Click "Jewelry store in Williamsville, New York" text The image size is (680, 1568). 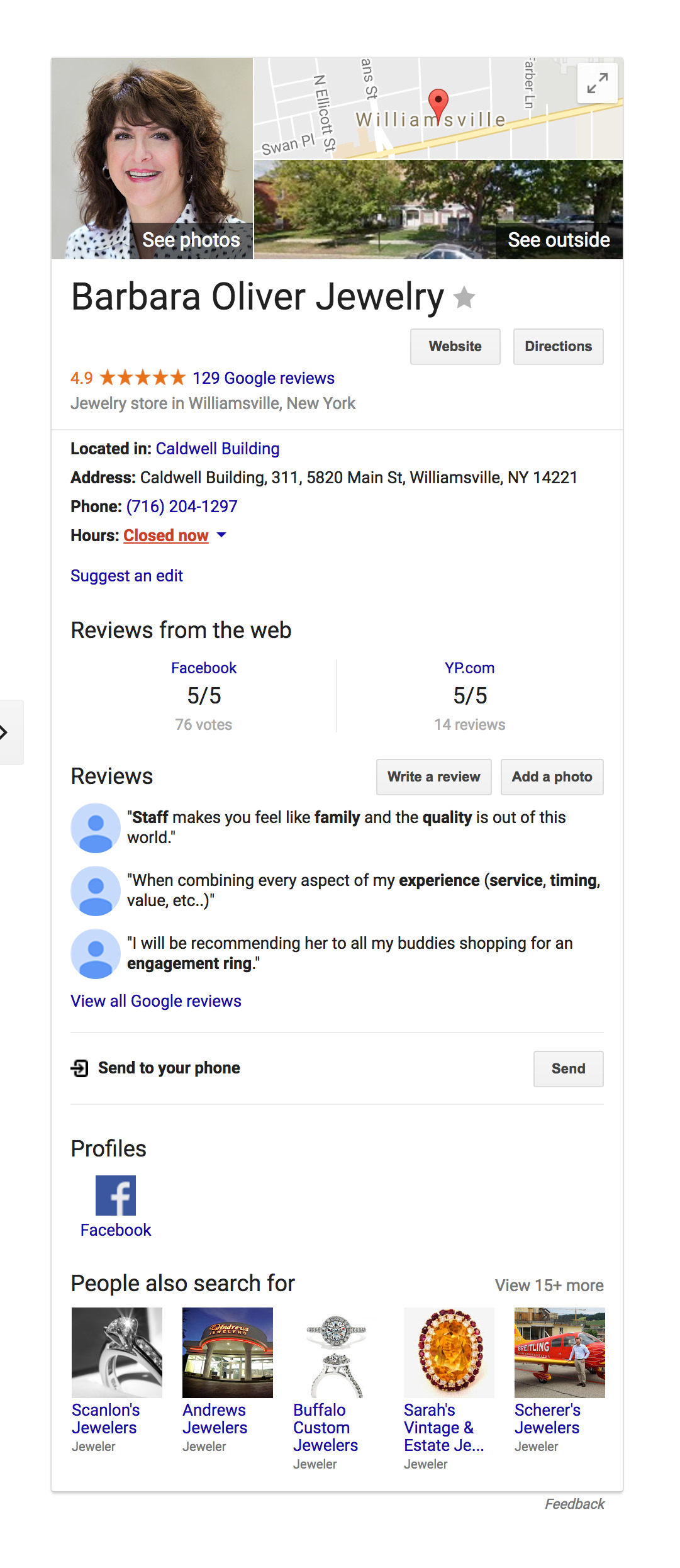(x=213, y=403)
